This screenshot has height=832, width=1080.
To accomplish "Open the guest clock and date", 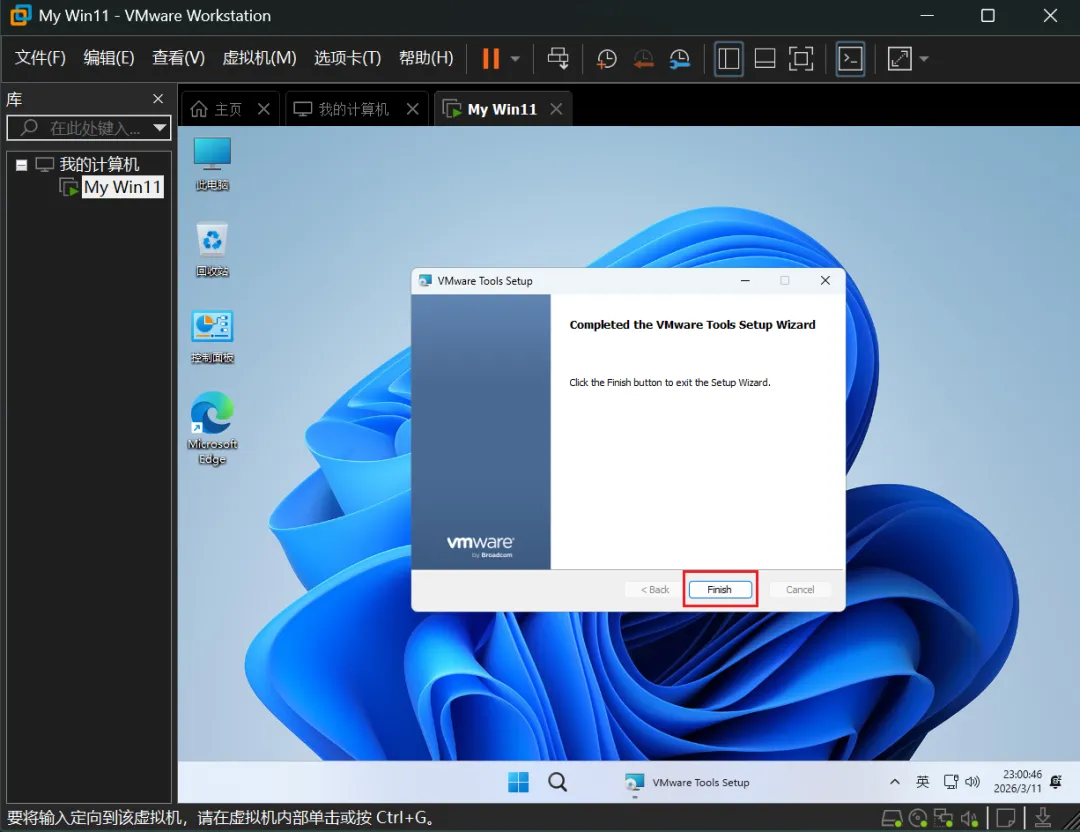I will [x=1017, y=782].
